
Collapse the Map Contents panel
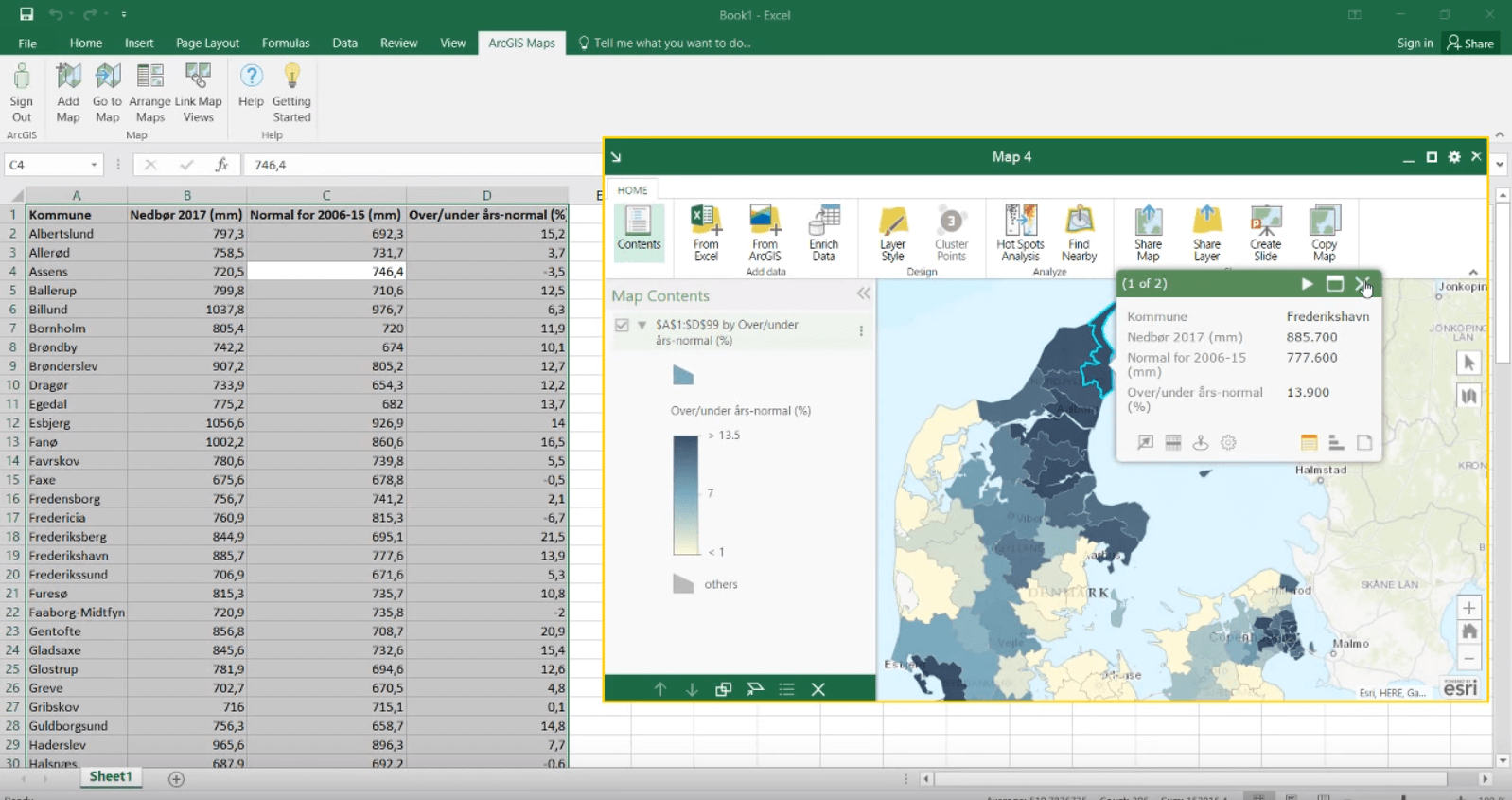click(863, 294)
